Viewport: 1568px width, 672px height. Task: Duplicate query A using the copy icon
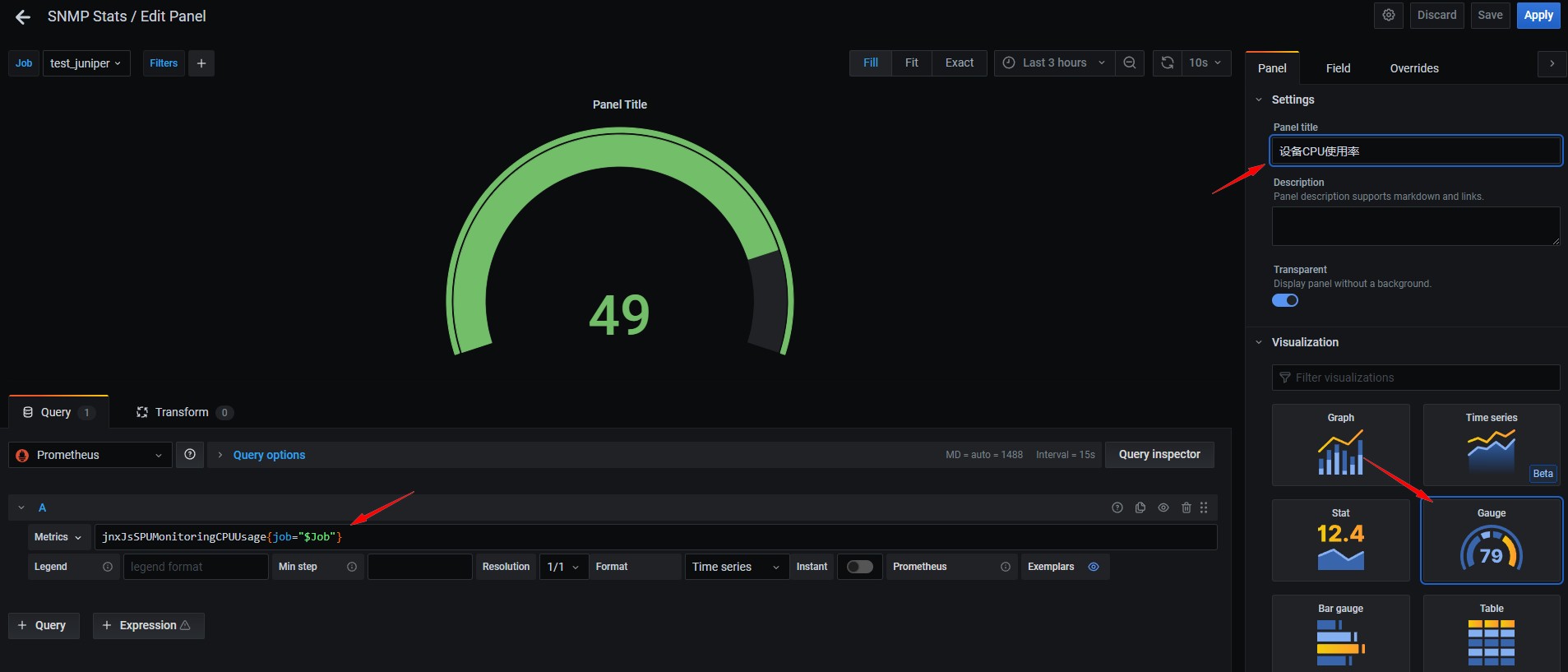[x=1140, y=507]
